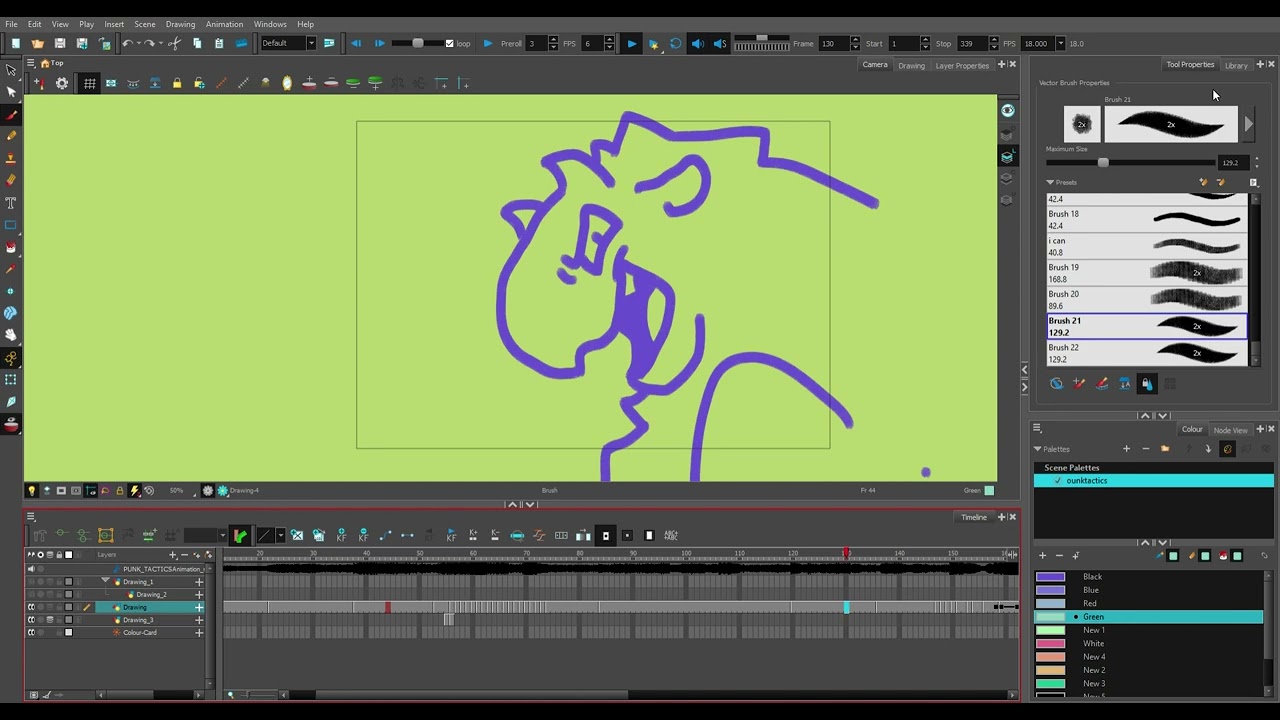The image size is (1280, 720).
Task: Toggle the loop checkbox
Action: point(449,43)
